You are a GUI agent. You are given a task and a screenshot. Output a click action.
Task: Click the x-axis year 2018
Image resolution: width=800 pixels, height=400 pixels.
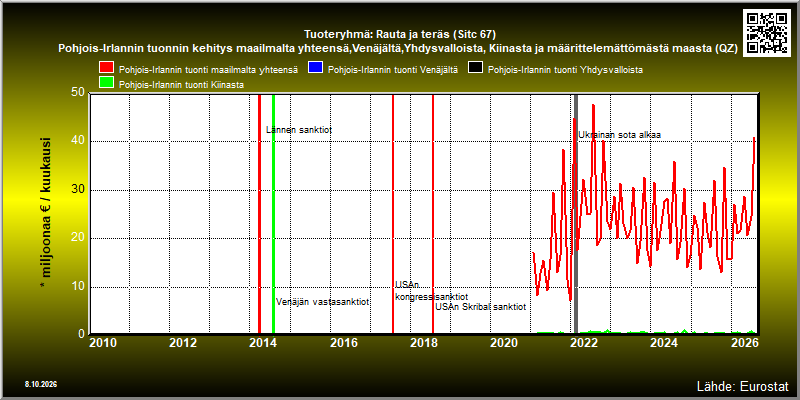(x=423, y=343)
